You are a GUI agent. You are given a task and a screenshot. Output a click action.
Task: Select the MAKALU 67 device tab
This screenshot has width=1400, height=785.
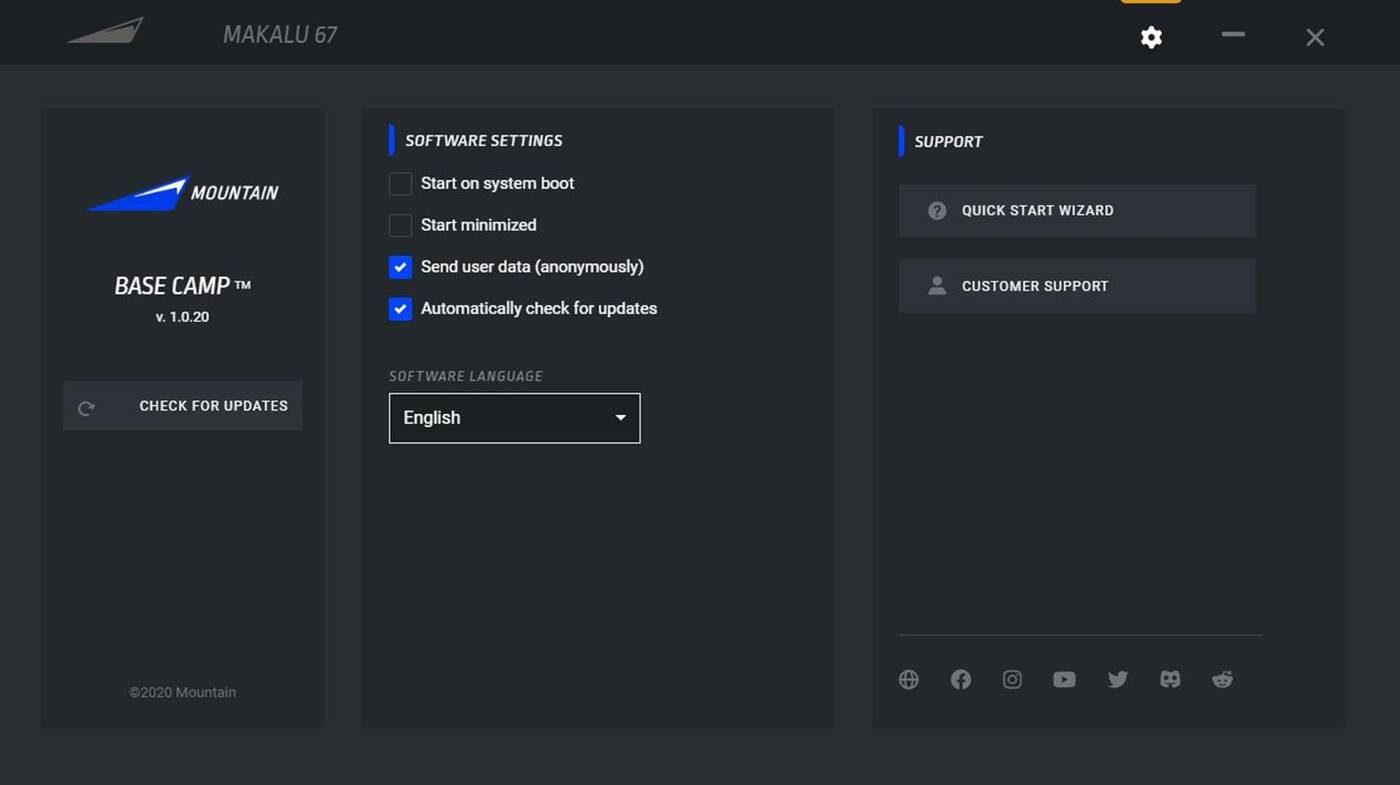click(280, 35)
